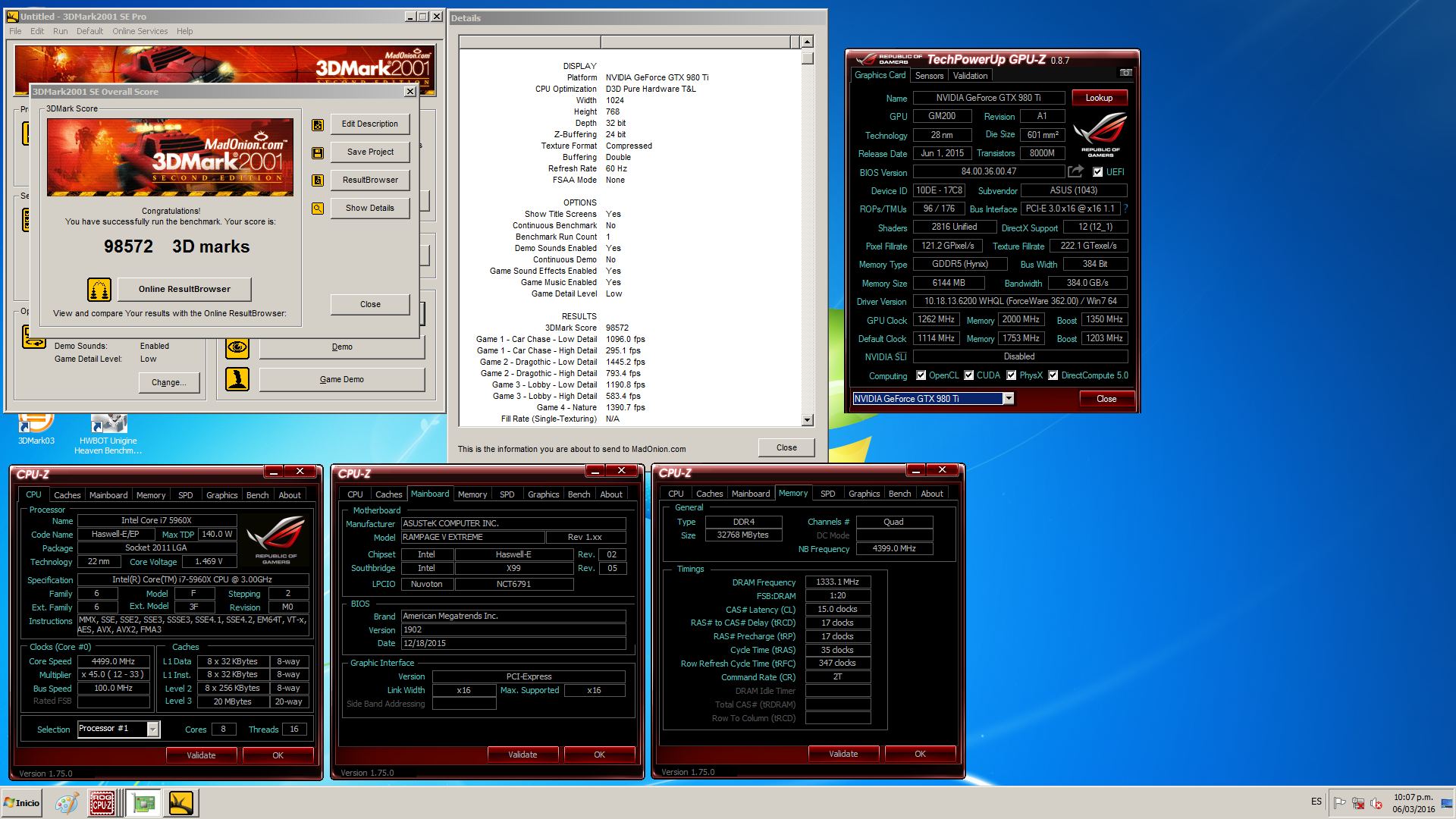Click the Edit Description document icon
The width and height of the screenshot is (1456, 819).
318,124
